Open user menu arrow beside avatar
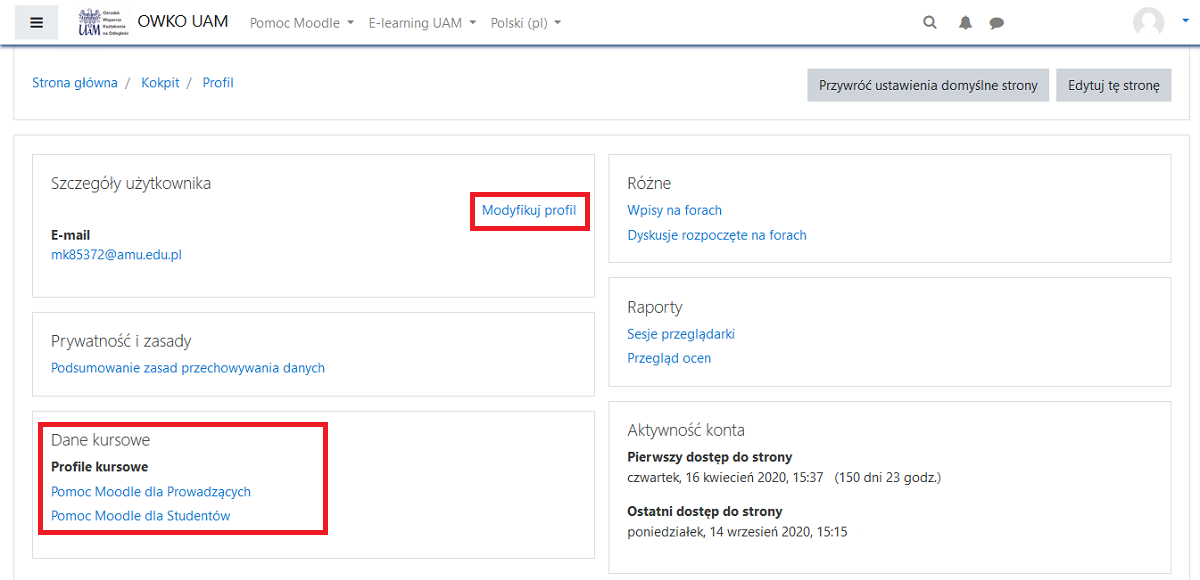This screenshot has height=580, width=1200. [x=1184, y=23]
